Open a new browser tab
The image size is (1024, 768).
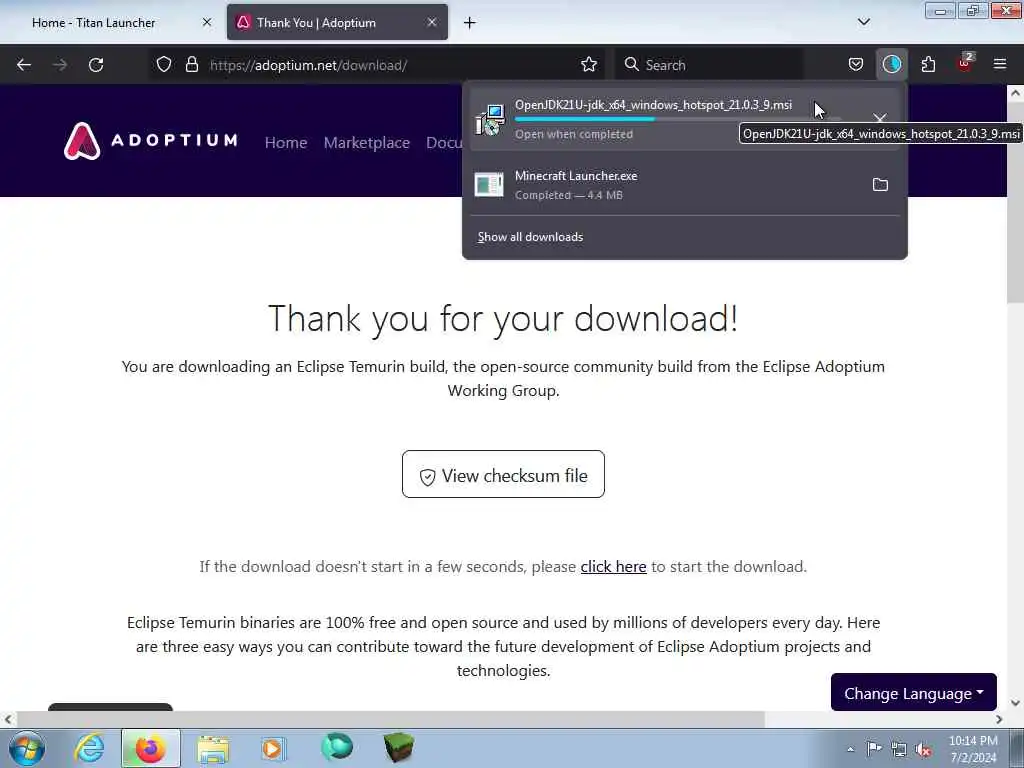pos(470,23)
